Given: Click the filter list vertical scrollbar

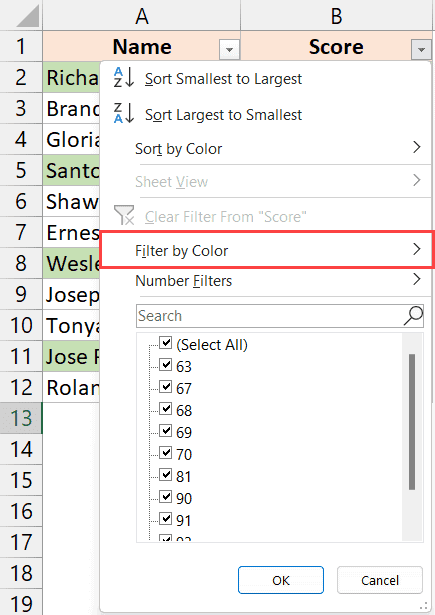Looking at the screenshot, I should (x=412, y=422).
